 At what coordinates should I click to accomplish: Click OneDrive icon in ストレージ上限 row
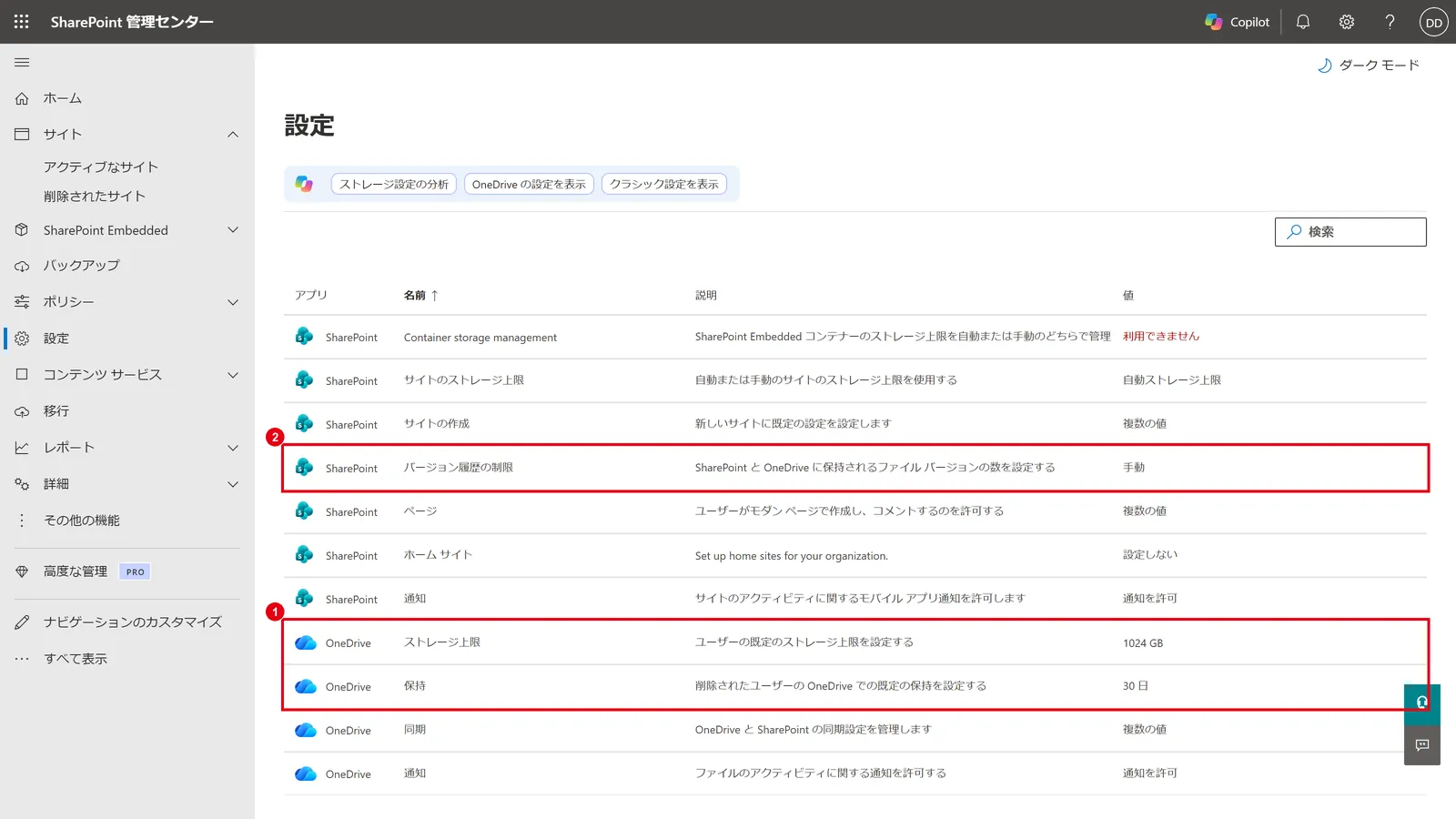[306, 642]
